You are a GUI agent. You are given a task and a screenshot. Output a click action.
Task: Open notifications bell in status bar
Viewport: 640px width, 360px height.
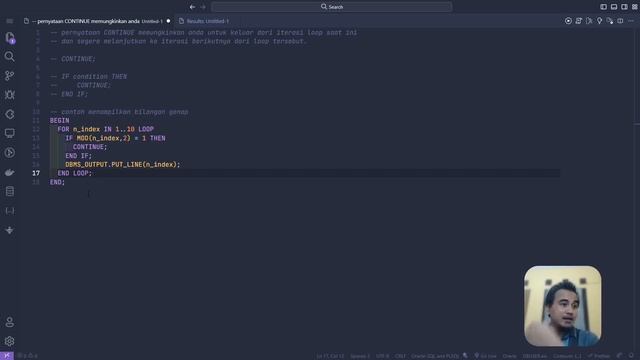click(x=631, y=356)
